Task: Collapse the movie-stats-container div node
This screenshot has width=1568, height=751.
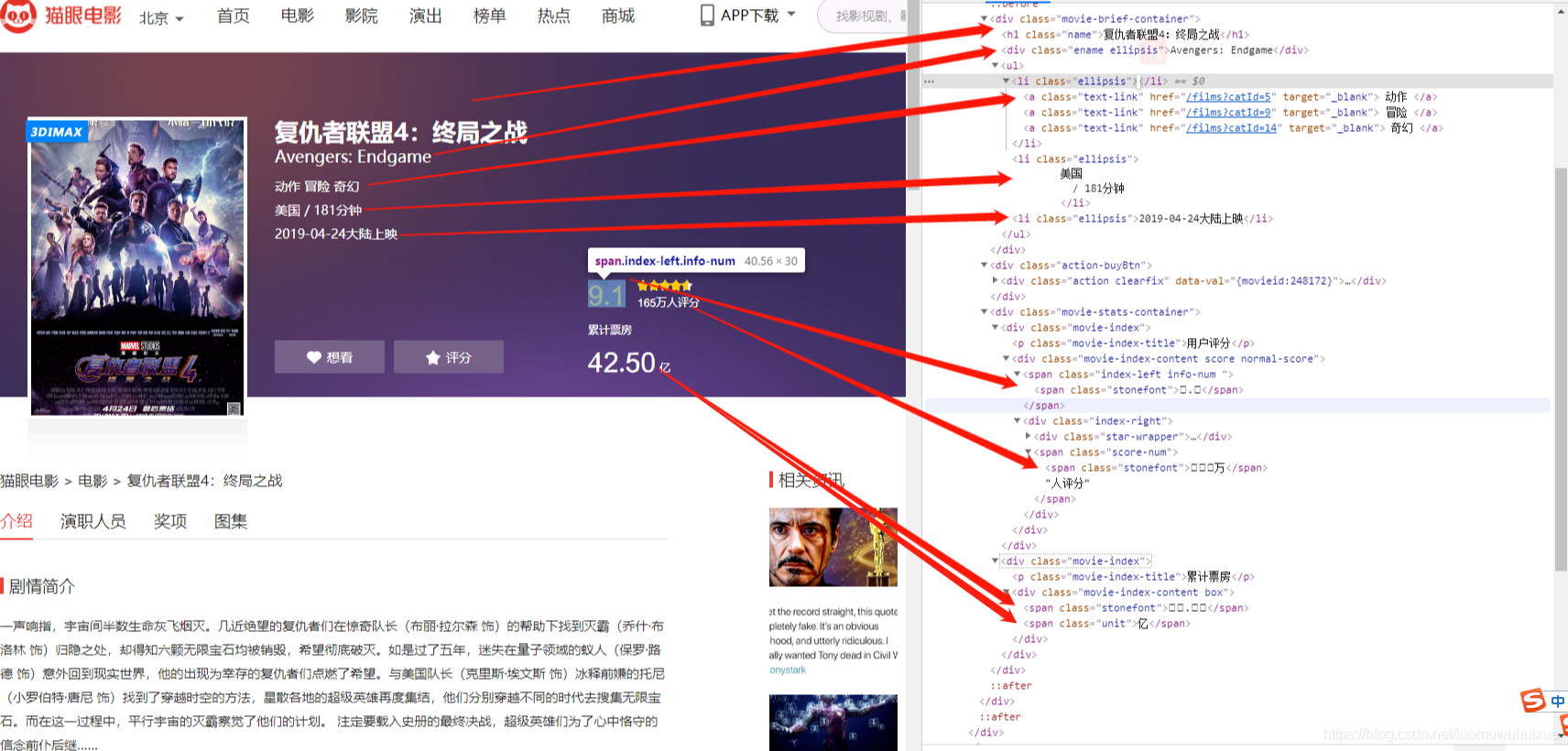Action: click(985, 311)
